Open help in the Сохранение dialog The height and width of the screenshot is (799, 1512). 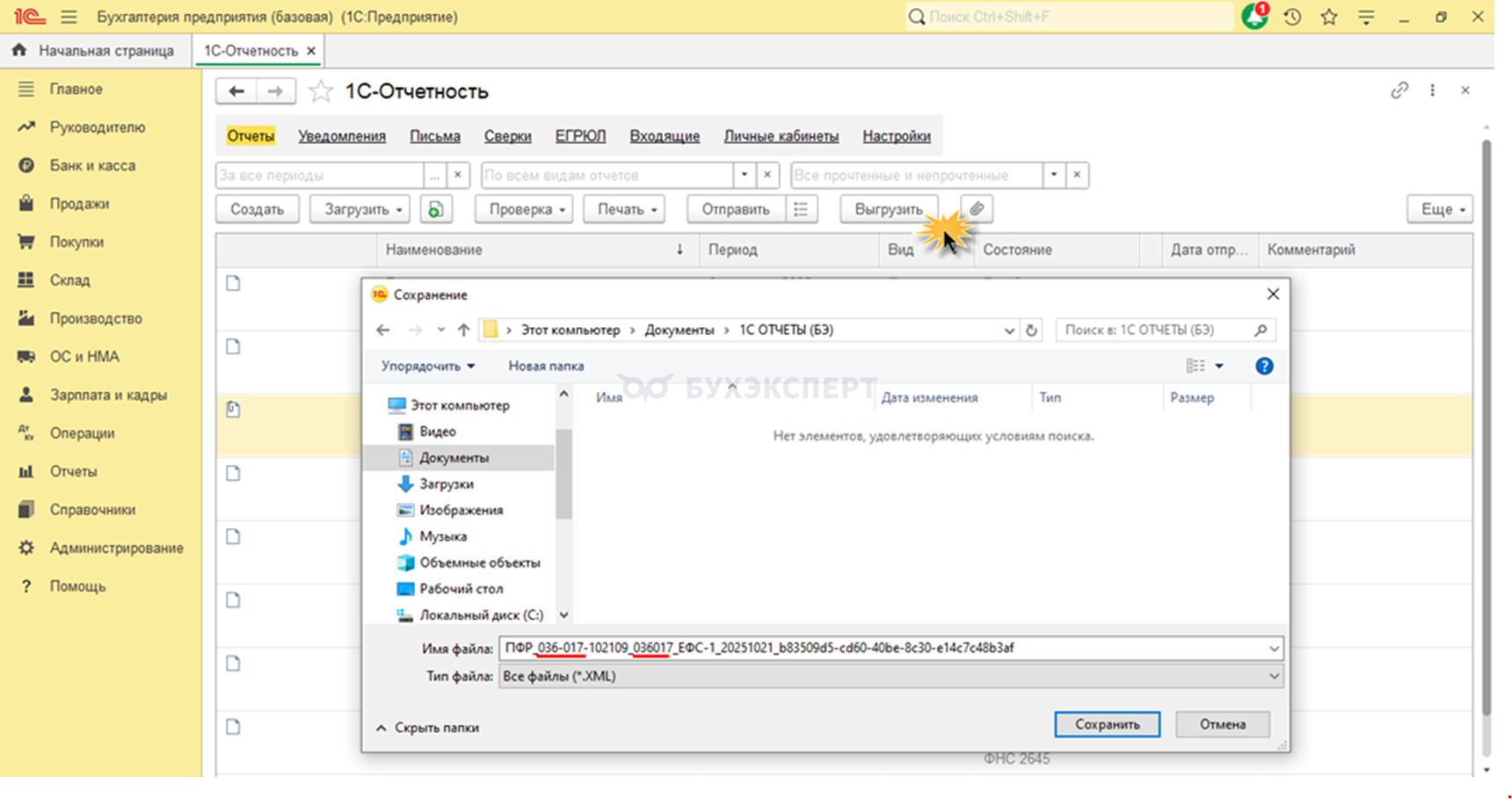[x=1264, y=367]
